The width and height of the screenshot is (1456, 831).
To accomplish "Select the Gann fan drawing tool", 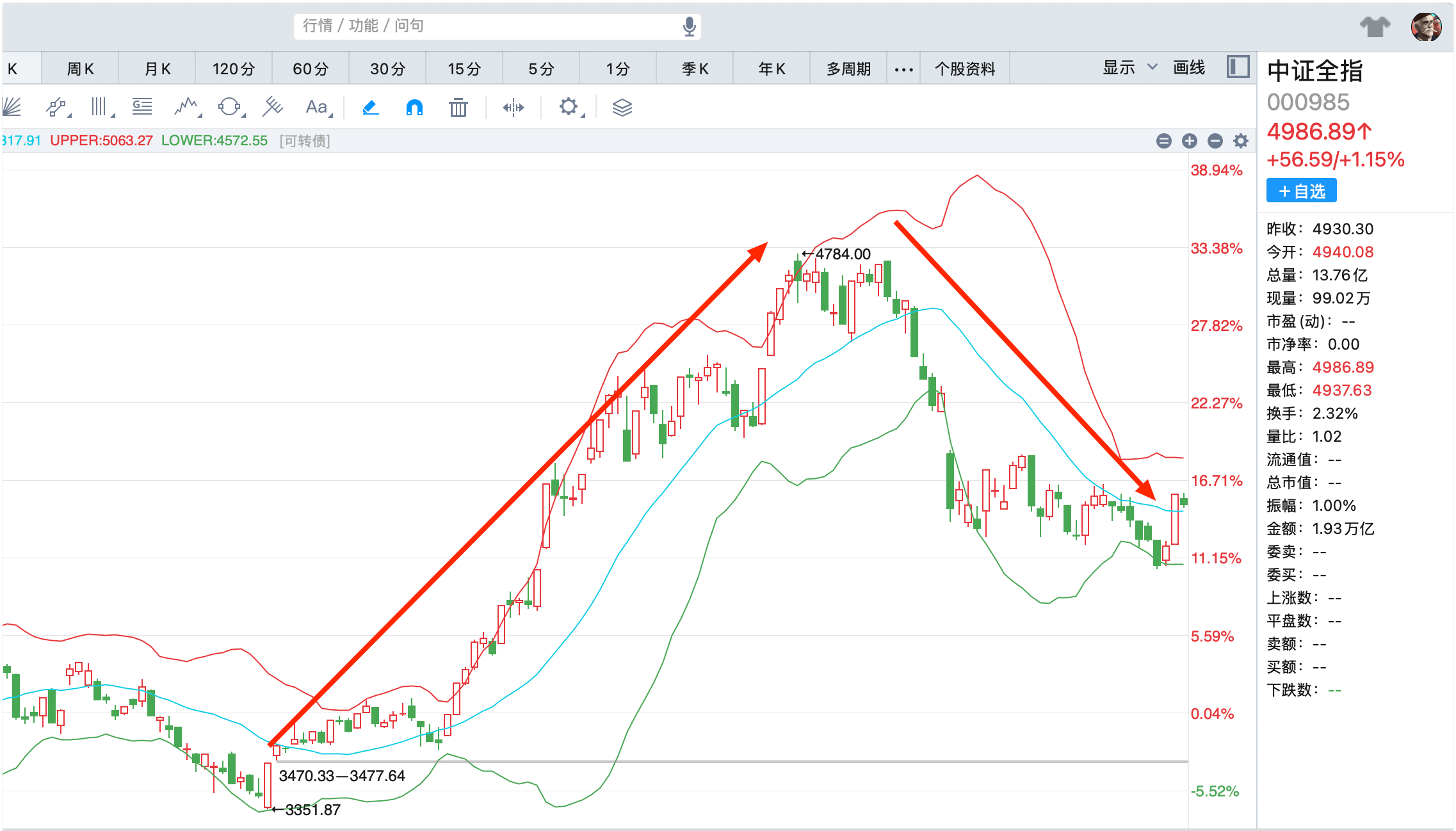I will (12, 107).
